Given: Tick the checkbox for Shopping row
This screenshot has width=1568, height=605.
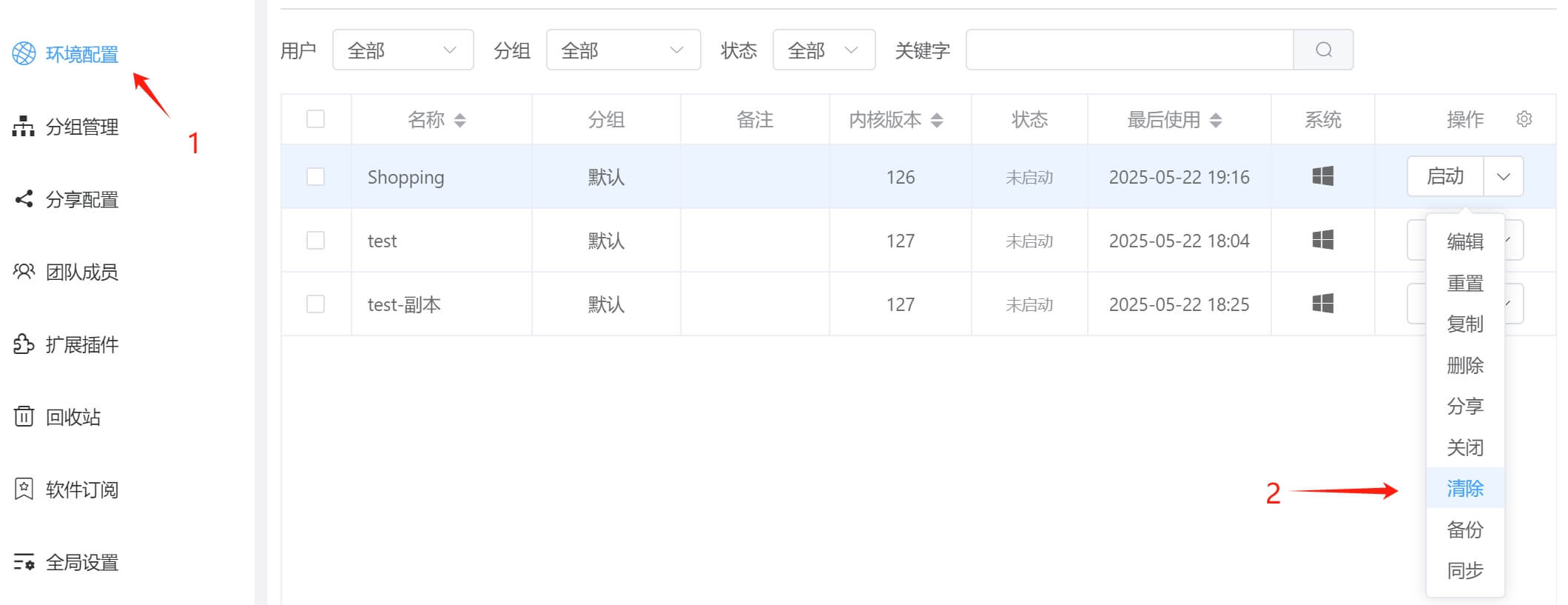Looking at the screenshot, I should click(315, 176).
